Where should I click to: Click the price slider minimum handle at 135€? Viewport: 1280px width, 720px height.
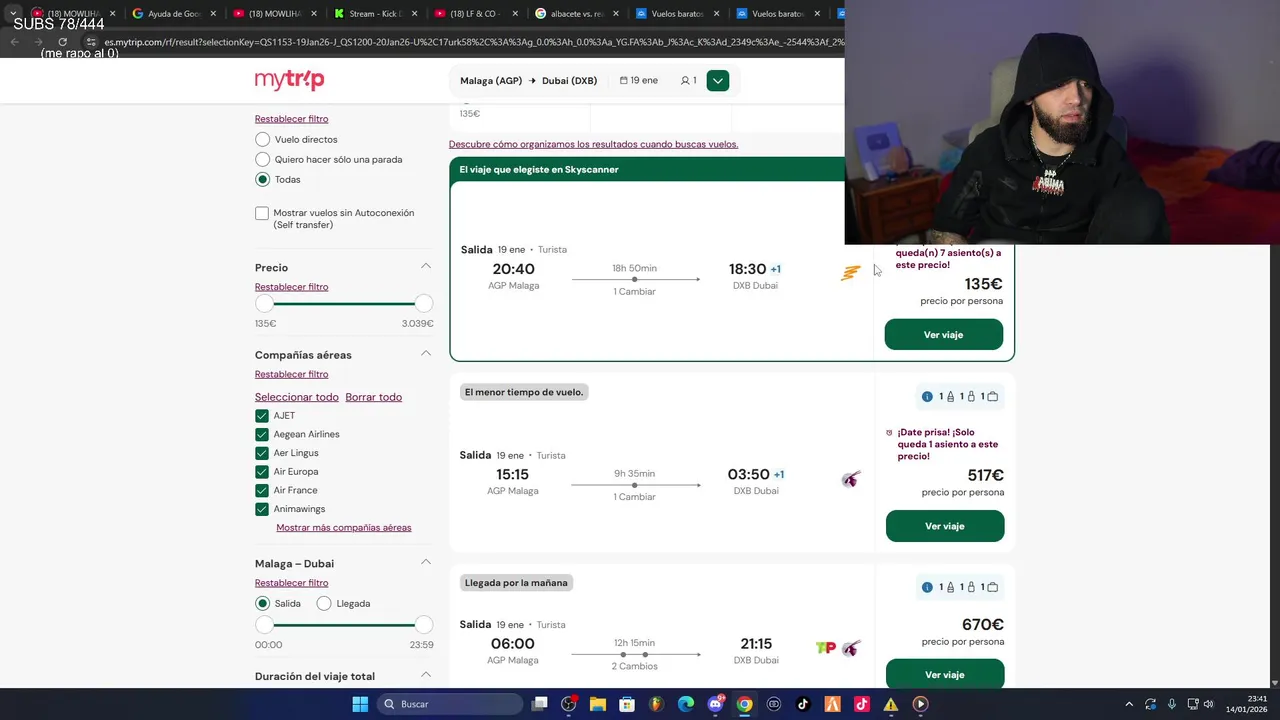(264, 303)
